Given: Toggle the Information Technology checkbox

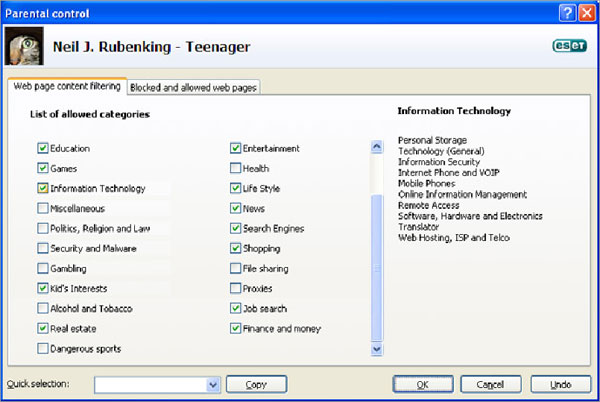Looking at the screenshot, I should pyautogui.click(x=42, y=188).
